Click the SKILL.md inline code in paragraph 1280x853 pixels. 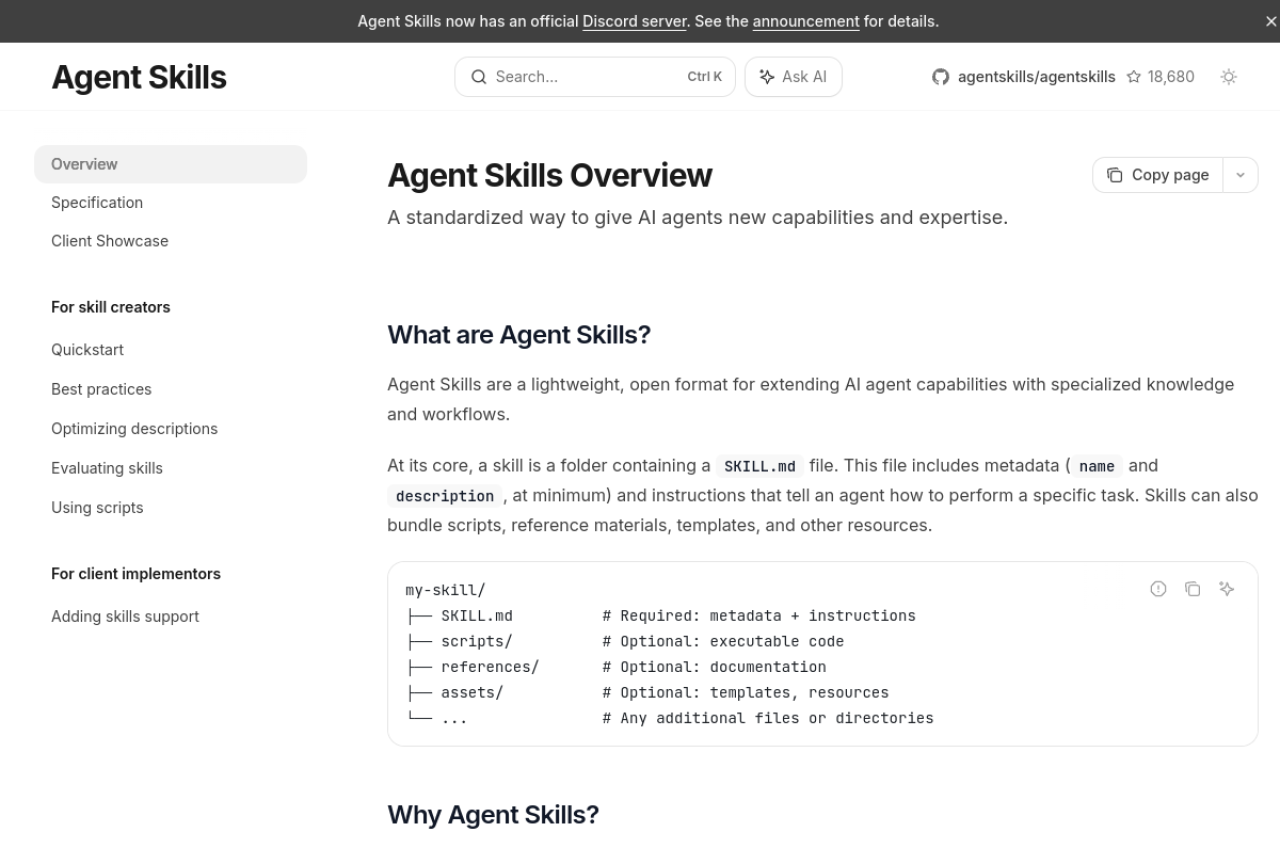pyautogui.click(x=760, y=466)
